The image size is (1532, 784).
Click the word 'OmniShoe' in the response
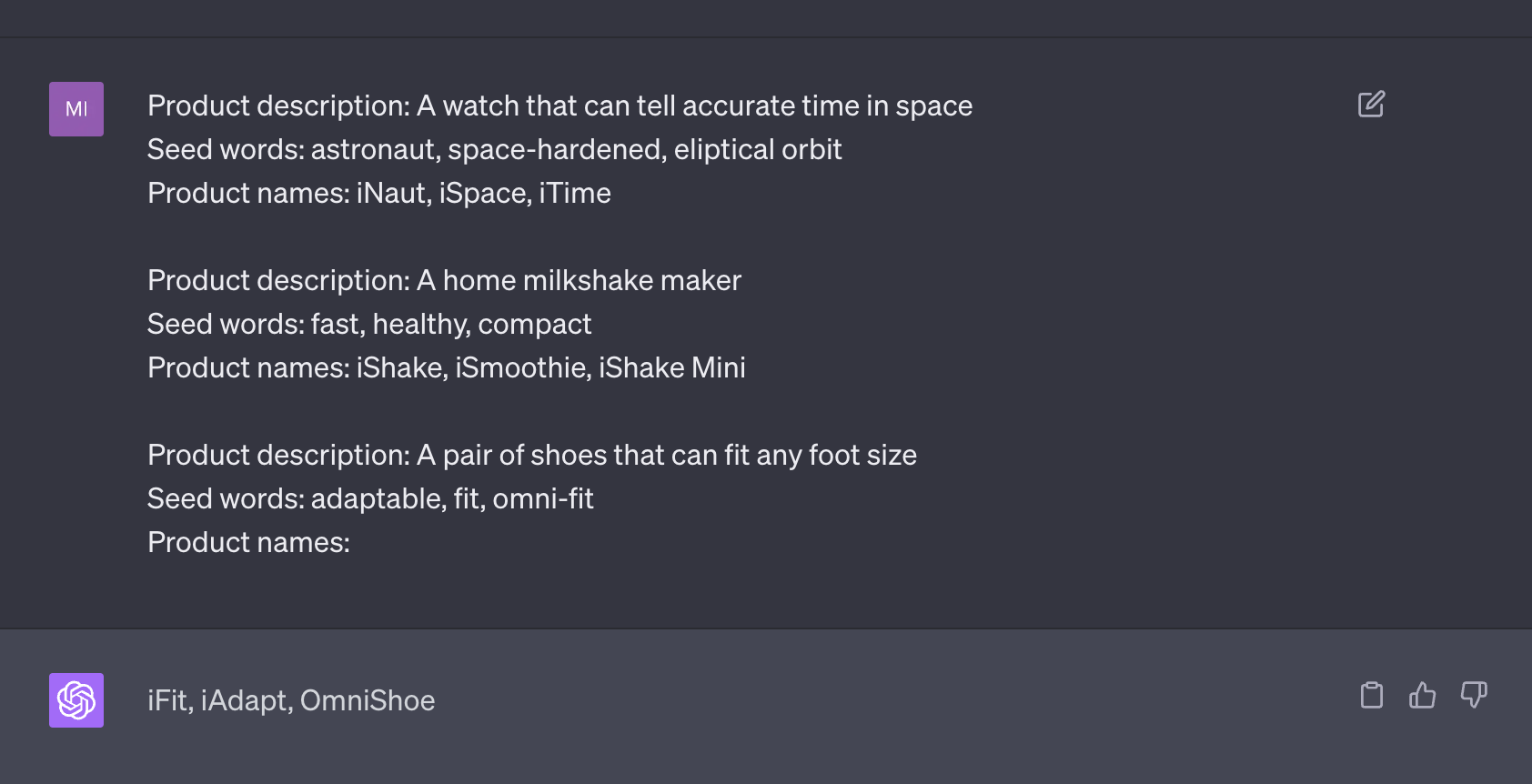[x=368, y=701]
